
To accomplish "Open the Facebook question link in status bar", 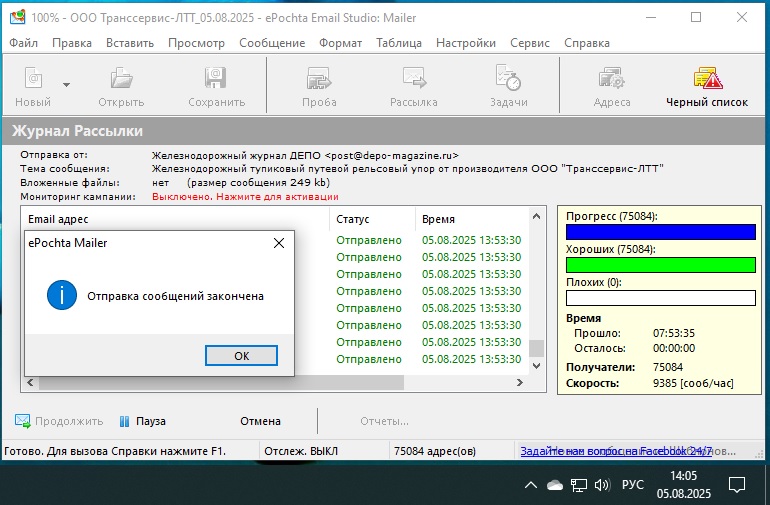I will pyautogui.click(x=616, y=450).
